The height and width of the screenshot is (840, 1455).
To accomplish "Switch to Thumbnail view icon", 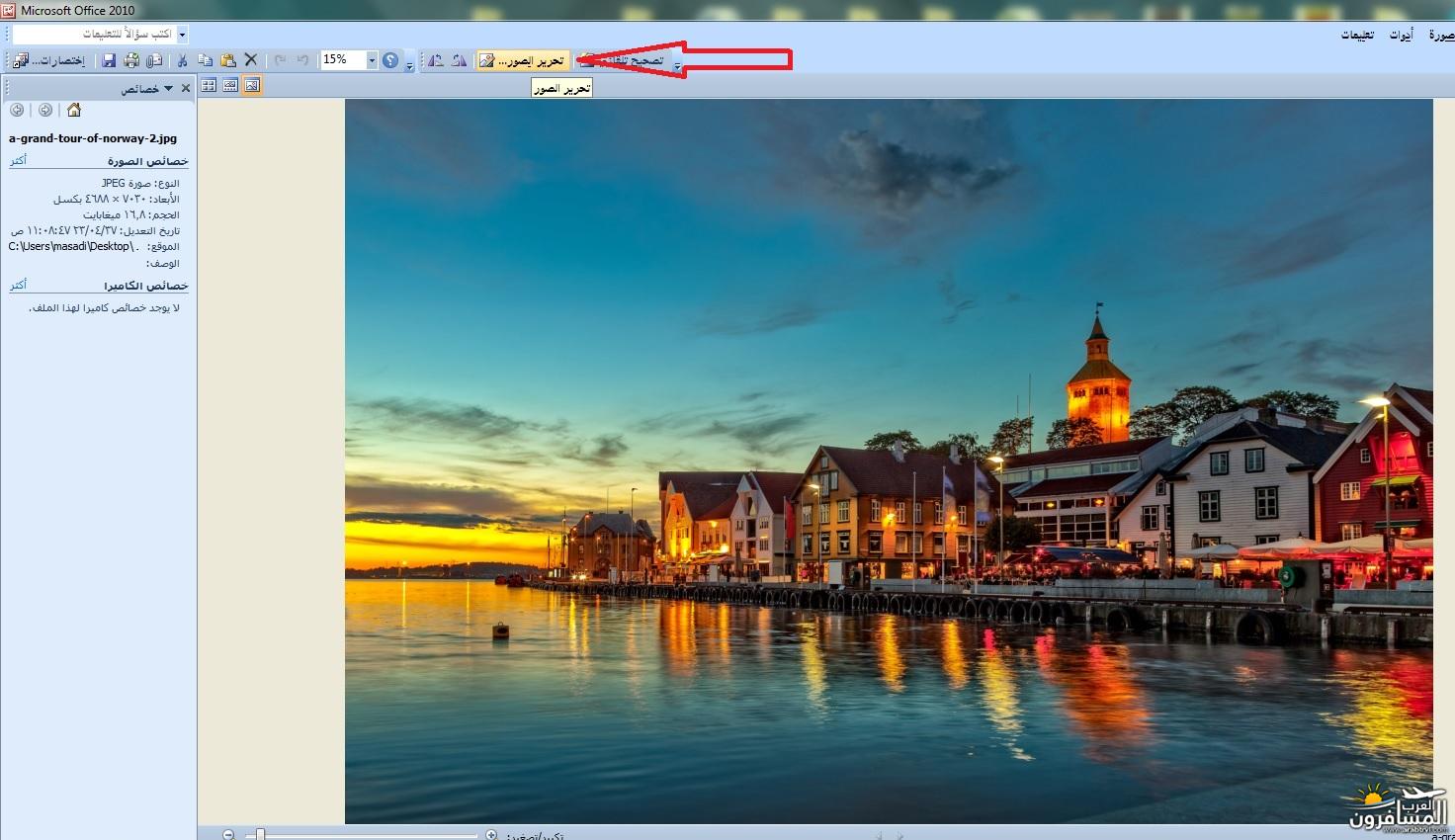I will (x=209, y=86).
